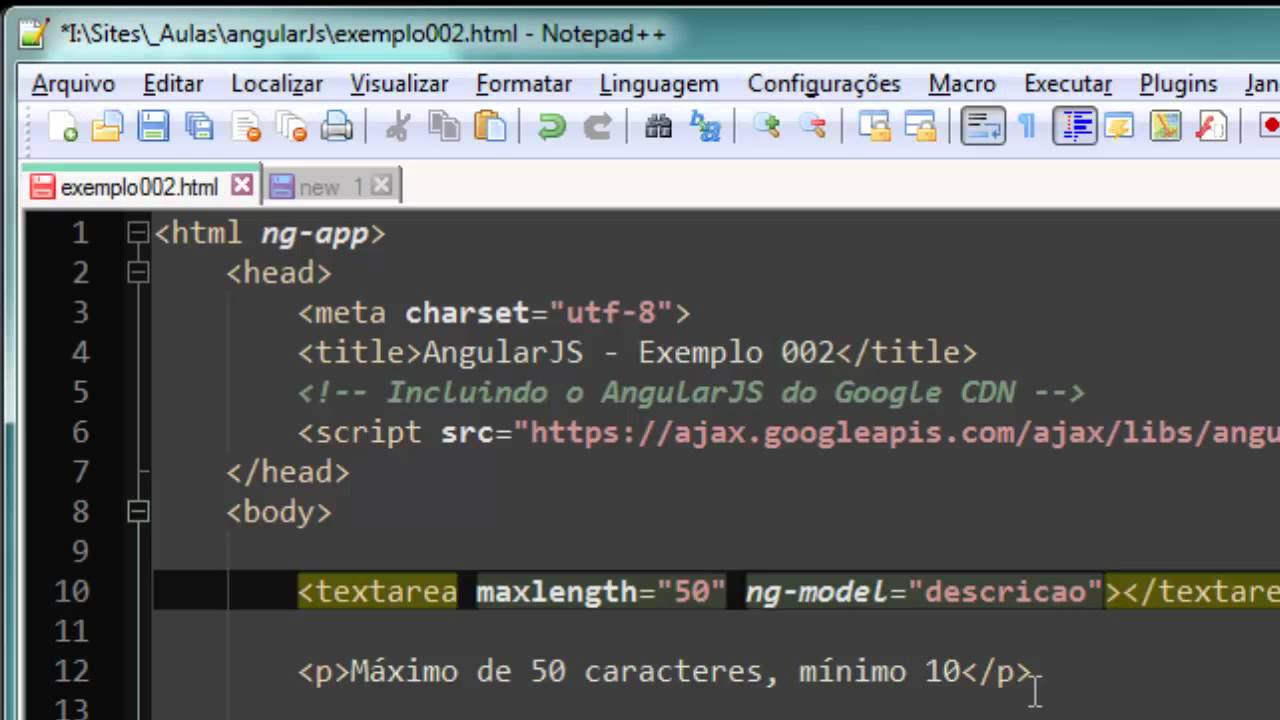1280x720 pixels.
Task: Click the Synchronize vertical scrolling icon
Action: click(874, 127)
